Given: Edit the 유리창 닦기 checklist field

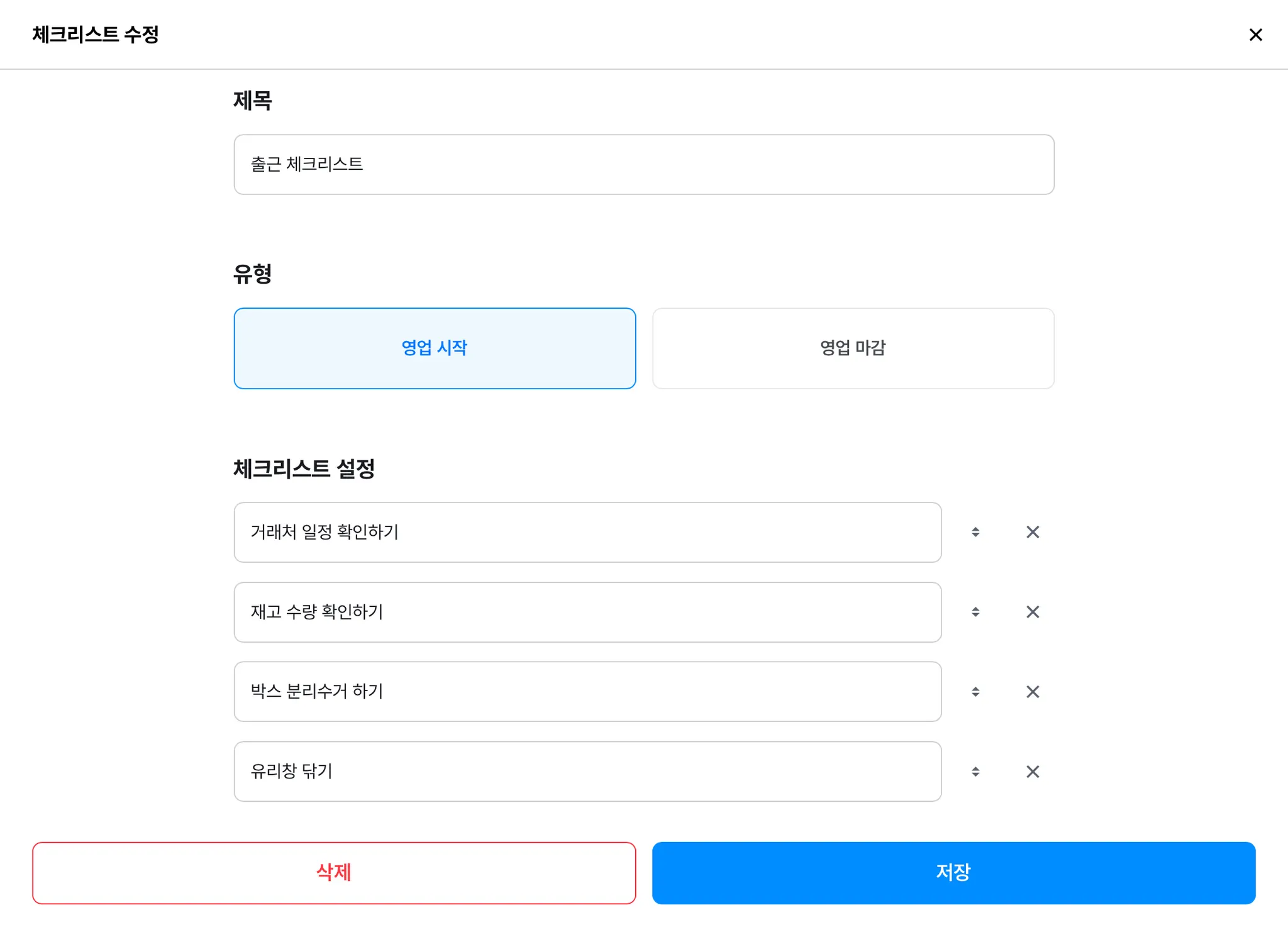Looking at the screenshot, I should coord(587,772).
